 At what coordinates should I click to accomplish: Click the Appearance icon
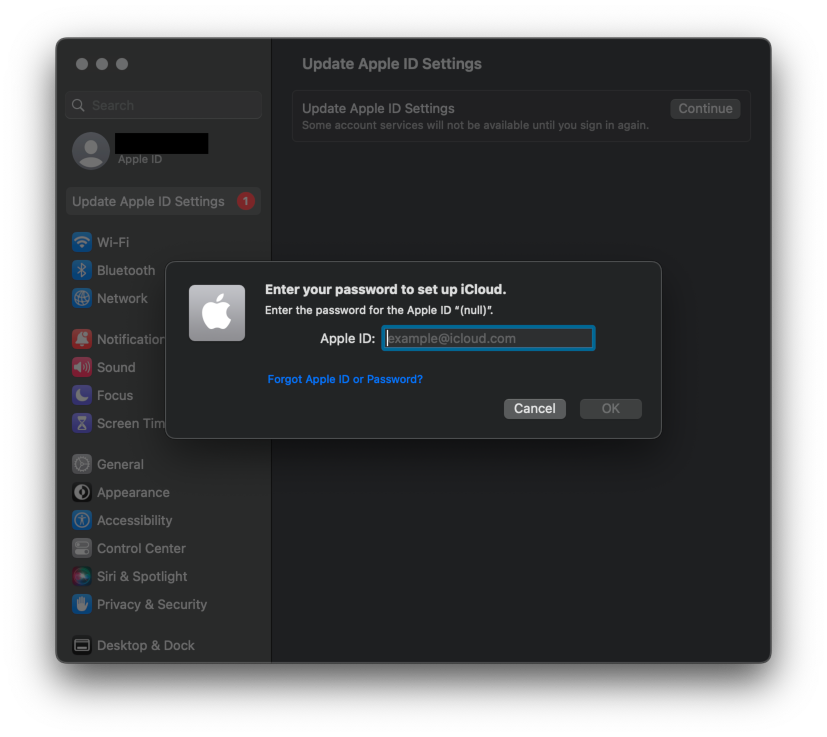click(x=81, y=492)
